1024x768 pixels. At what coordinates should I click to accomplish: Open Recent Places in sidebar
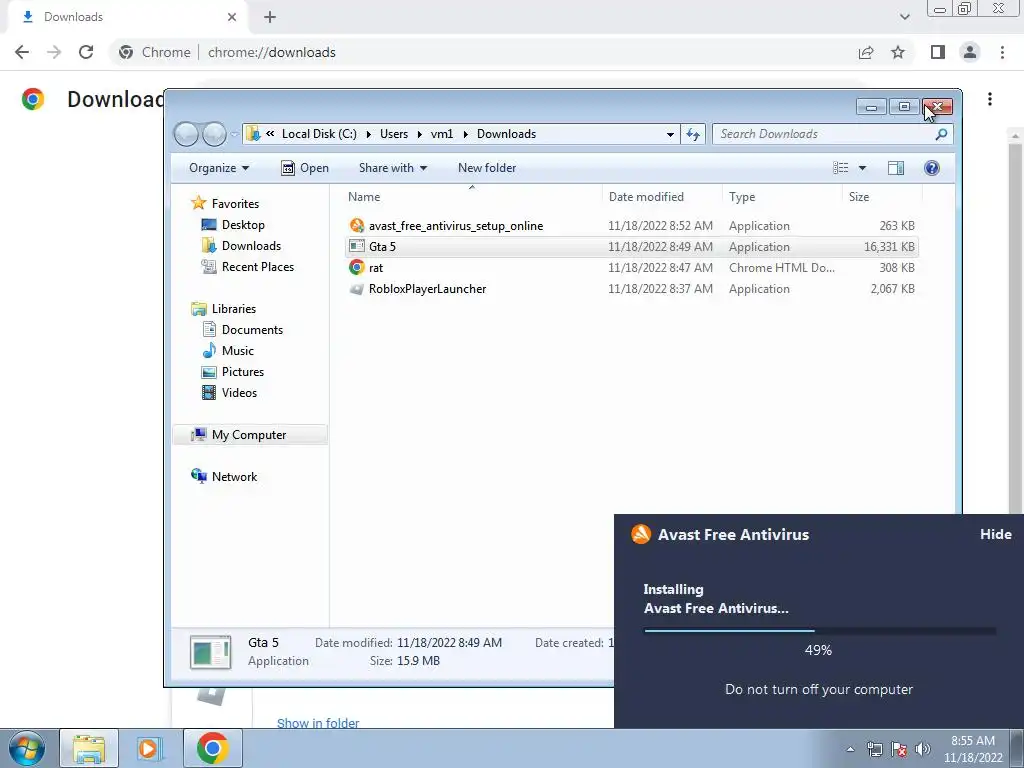point(257,266)
